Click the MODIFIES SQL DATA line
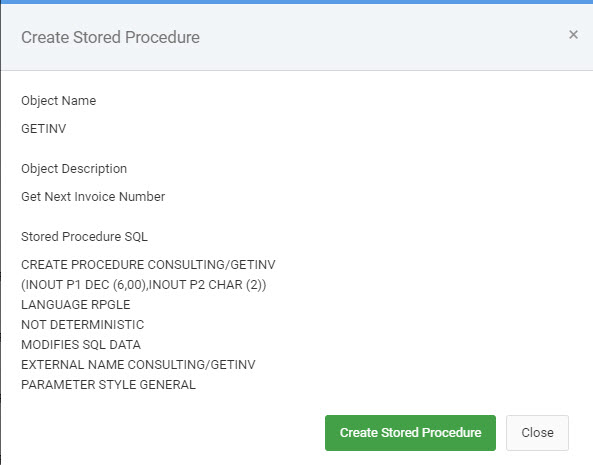The height and width of the screenshot is (465, 593). 81,345
